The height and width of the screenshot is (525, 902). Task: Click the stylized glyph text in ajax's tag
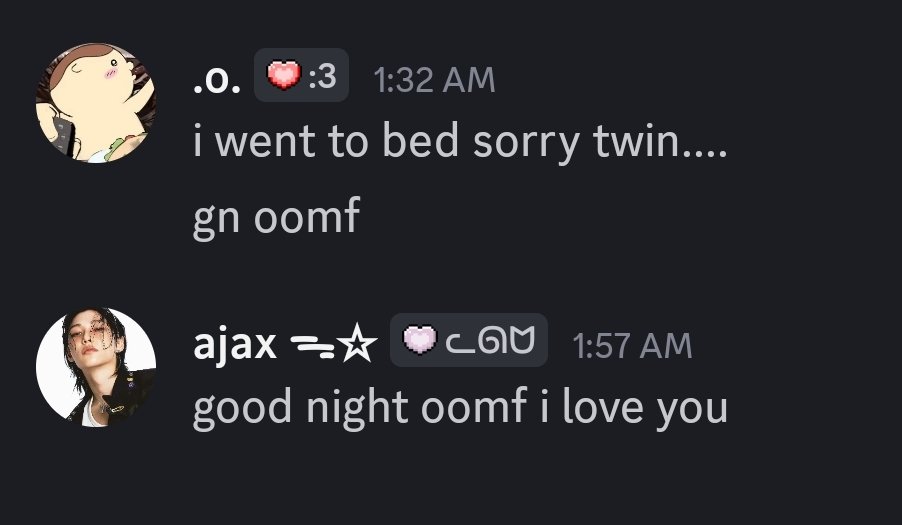(x=491, y=340)
